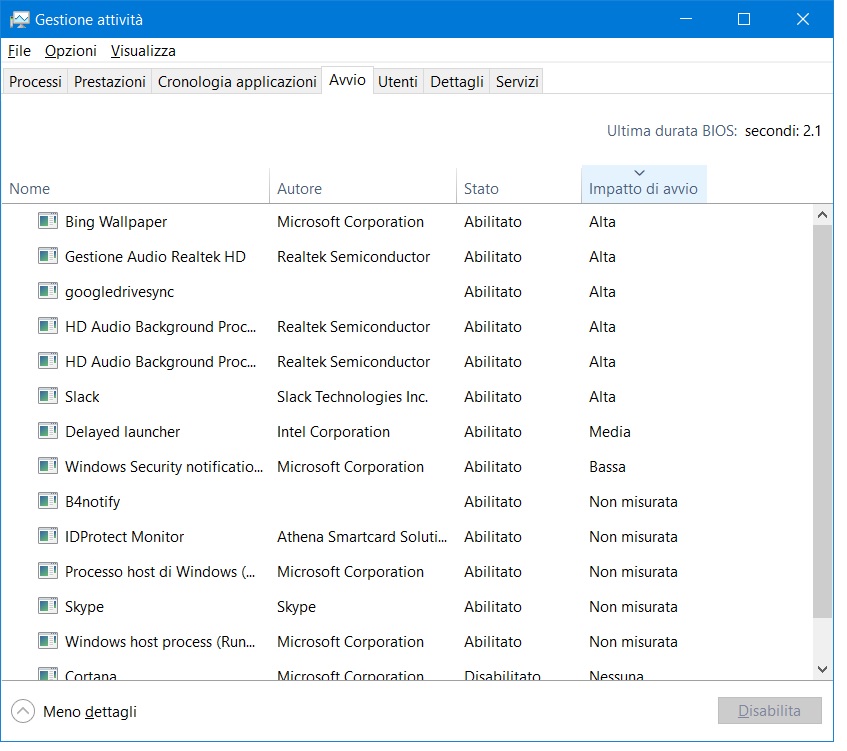Viewport: 847px width, 751px height.
Task: Click the Delayed launcher icon
Action: (x=48, y=431)
